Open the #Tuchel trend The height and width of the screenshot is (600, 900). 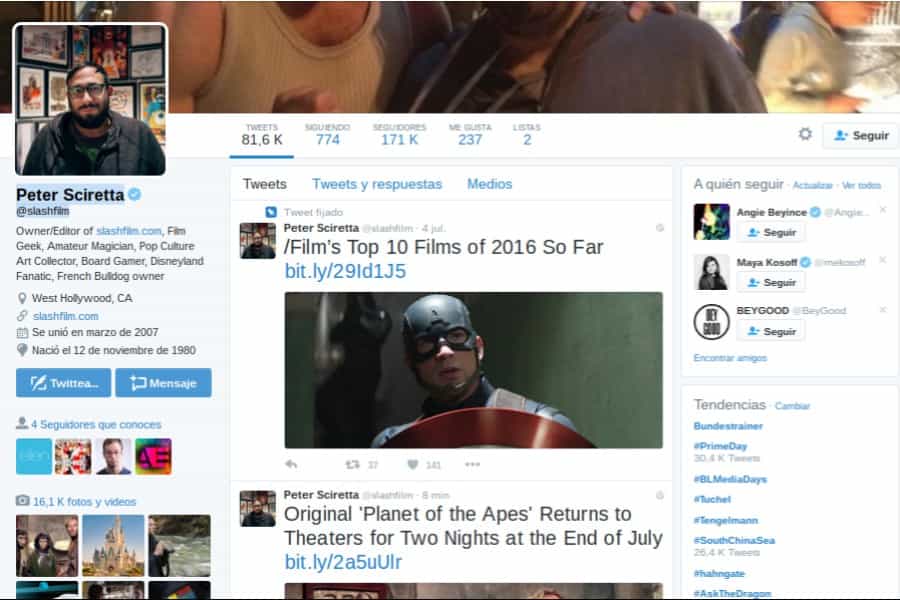[712, 499]
